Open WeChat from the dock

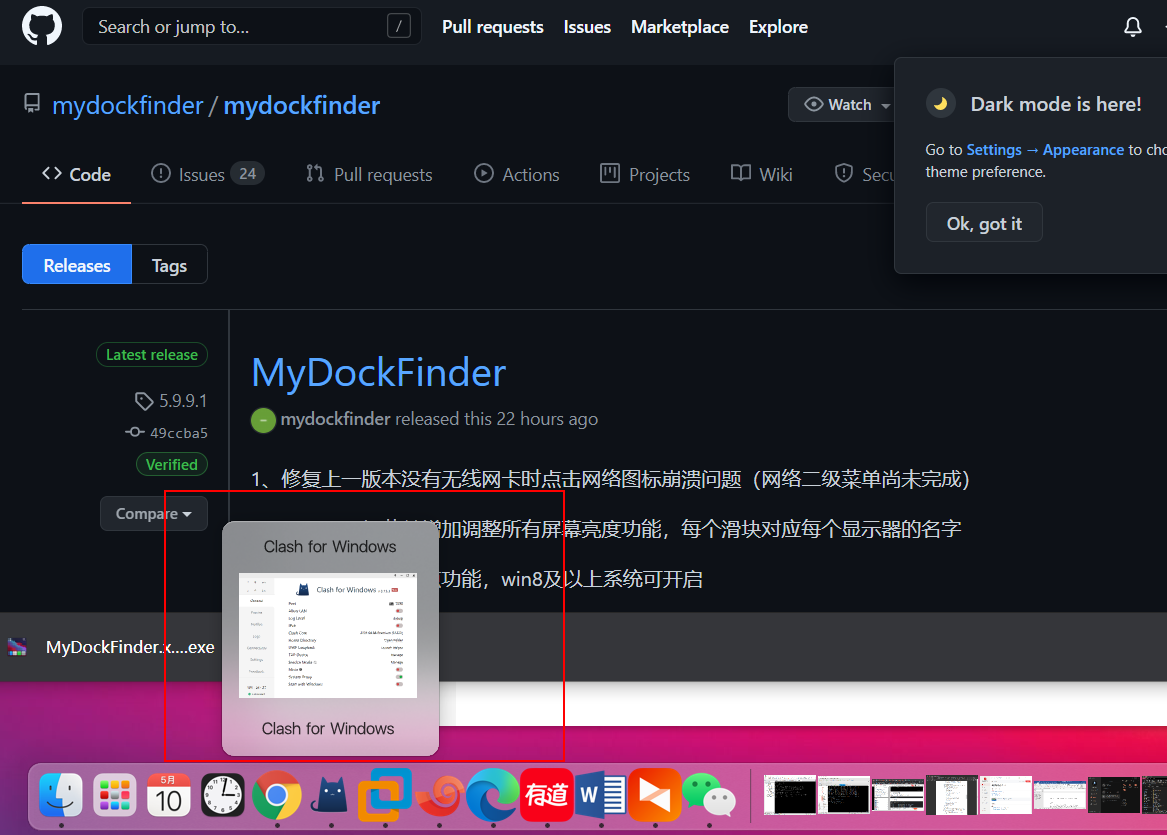710,795
